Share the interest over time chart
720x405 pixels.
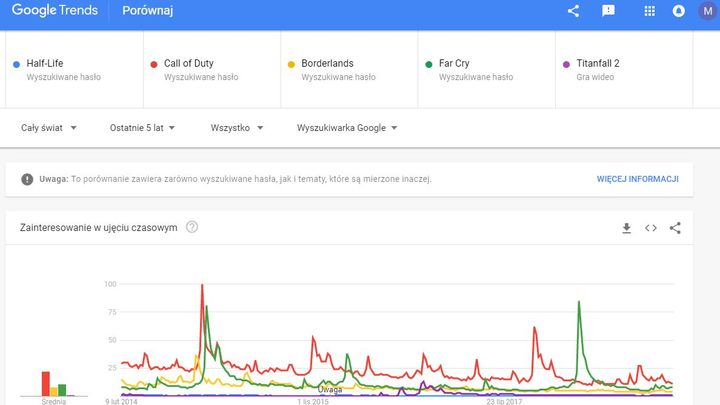[x=675, y=228]
